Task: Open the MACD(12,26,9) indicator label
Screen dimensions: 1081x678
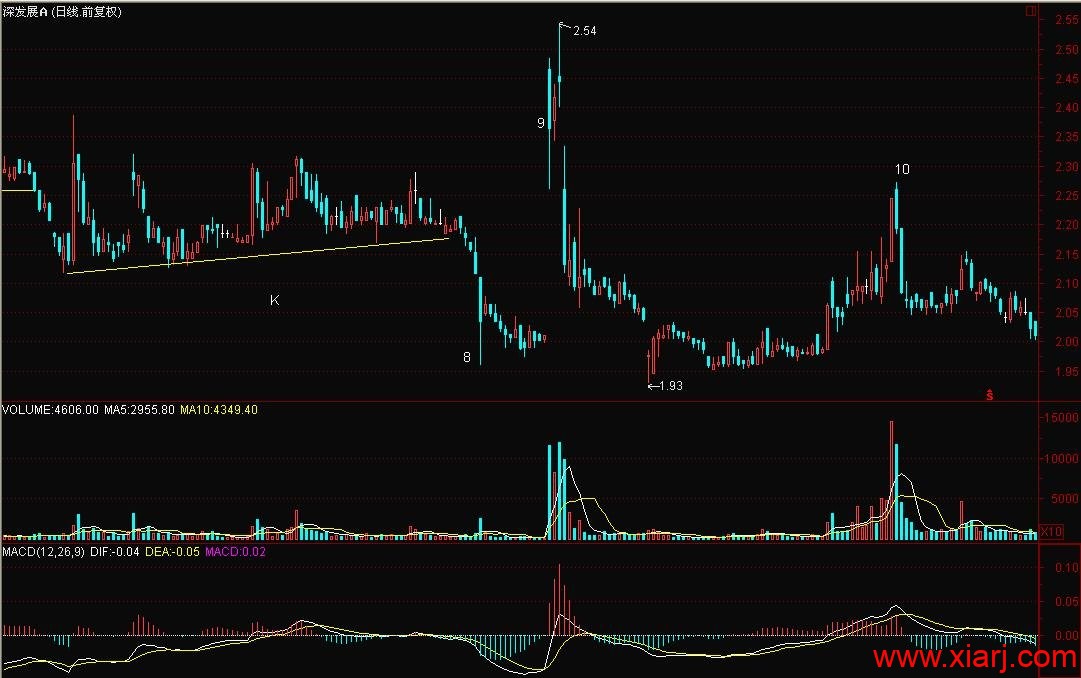Action: (43, 552)
